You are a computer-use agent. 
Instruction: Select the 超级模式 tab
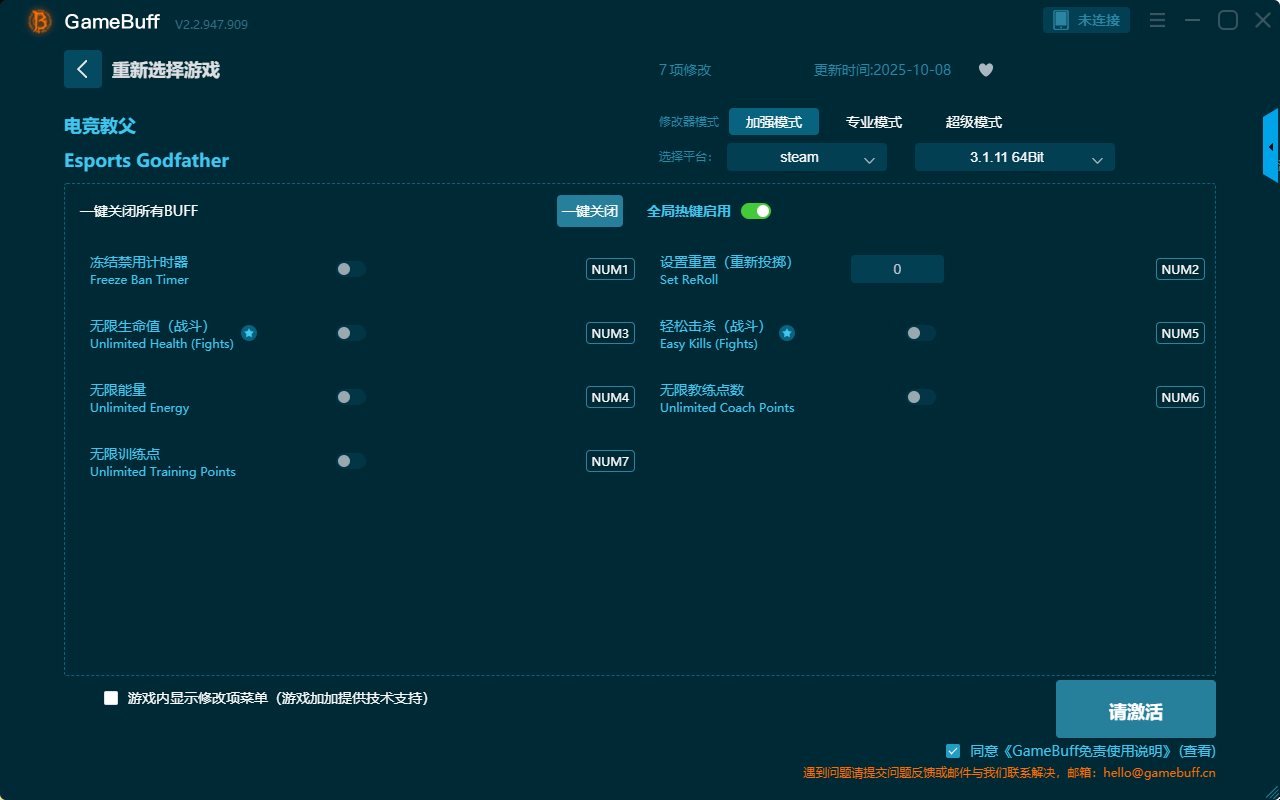click(973, 122)
